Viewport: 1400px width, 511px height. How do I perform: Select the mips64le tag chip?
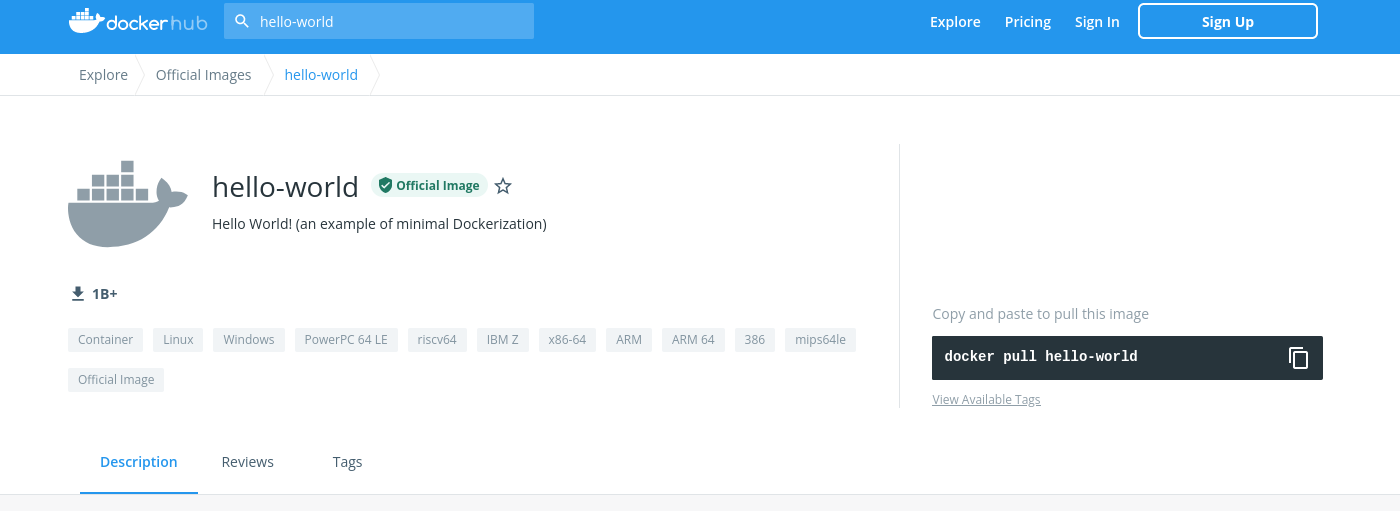(820, 340)
